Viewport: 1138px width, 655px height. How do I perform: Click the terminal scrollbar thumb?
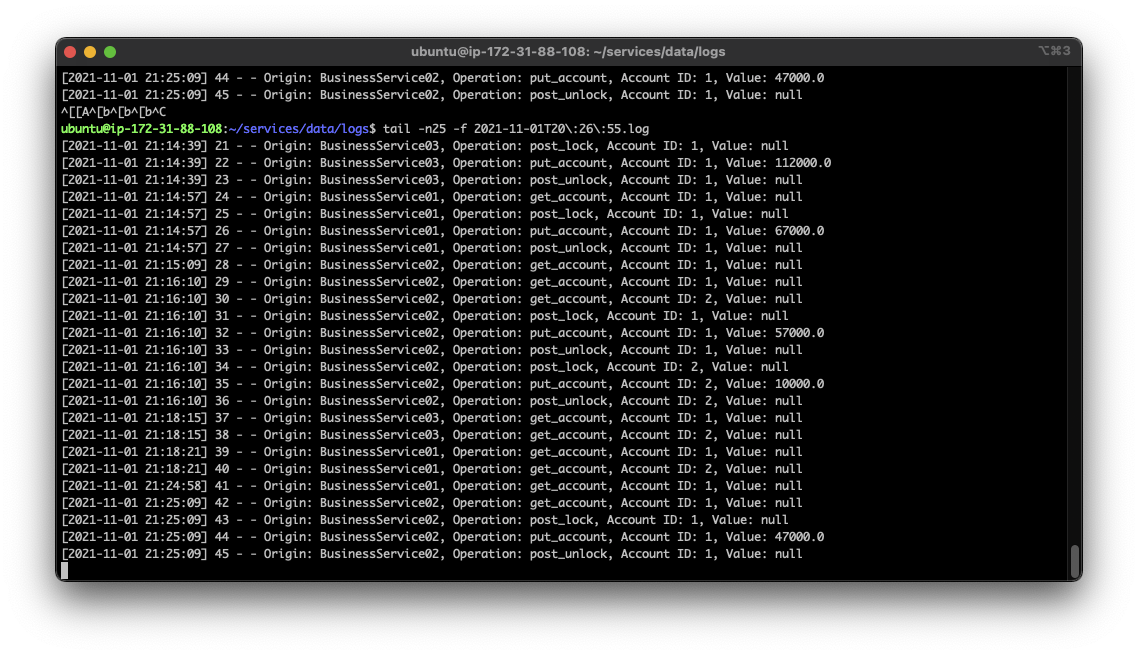click(1075, 561)
